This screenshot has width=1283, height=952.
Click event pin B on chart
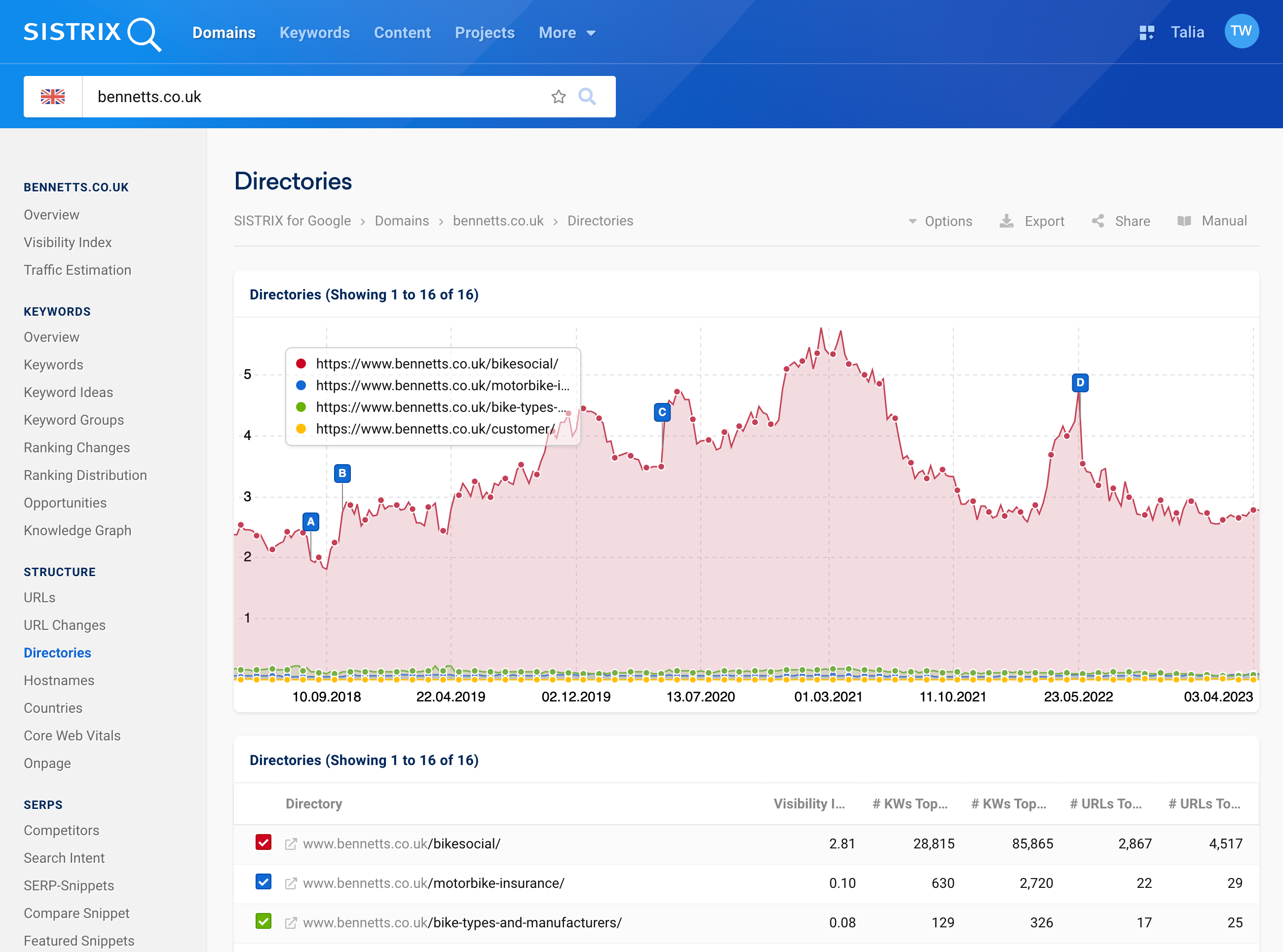point(342,474)
